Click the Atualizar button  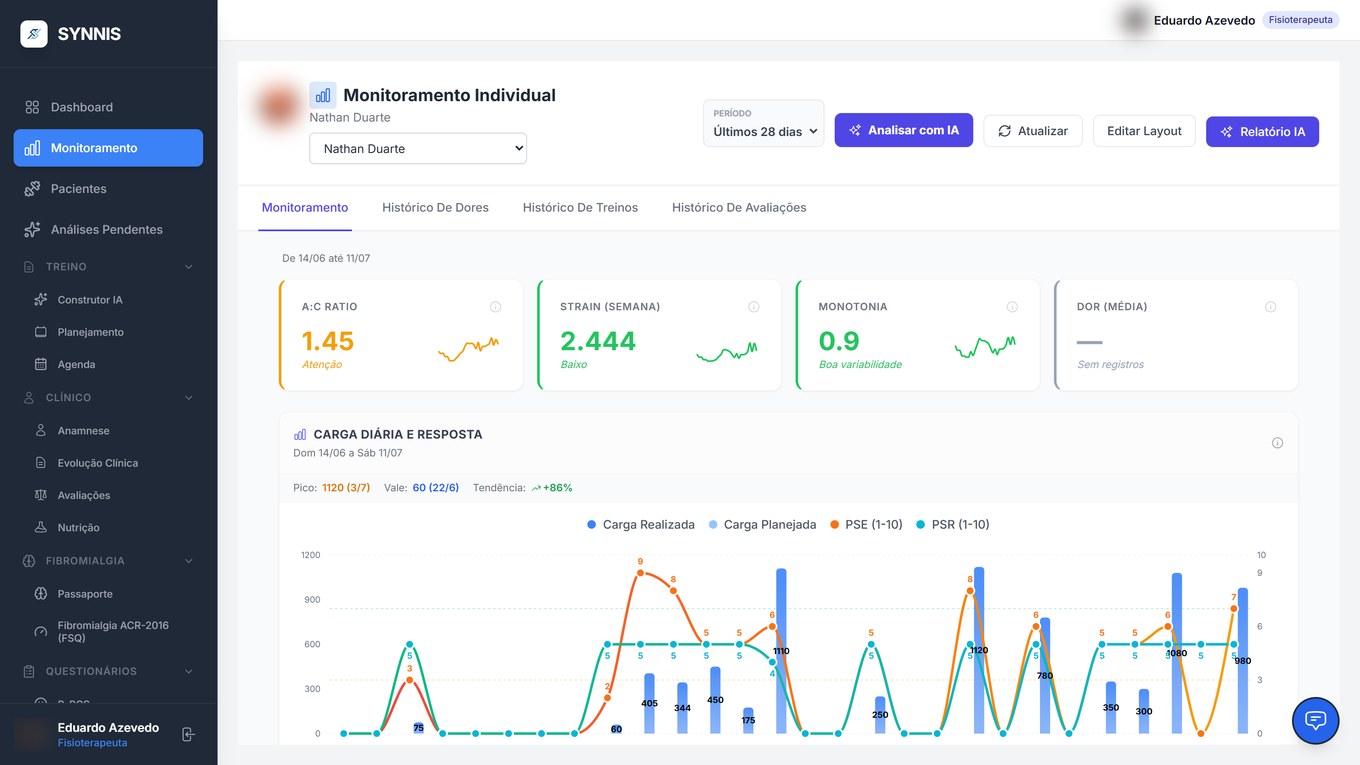[x=1033, y=131]
